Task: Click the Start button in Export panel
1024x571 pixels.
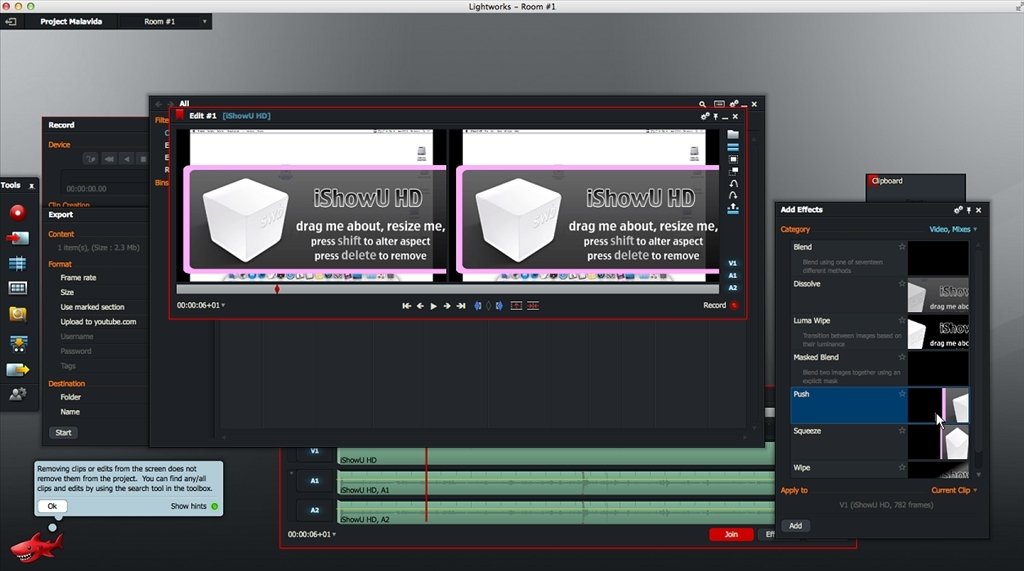Action: pyautogui.click(x=63, y=432)
